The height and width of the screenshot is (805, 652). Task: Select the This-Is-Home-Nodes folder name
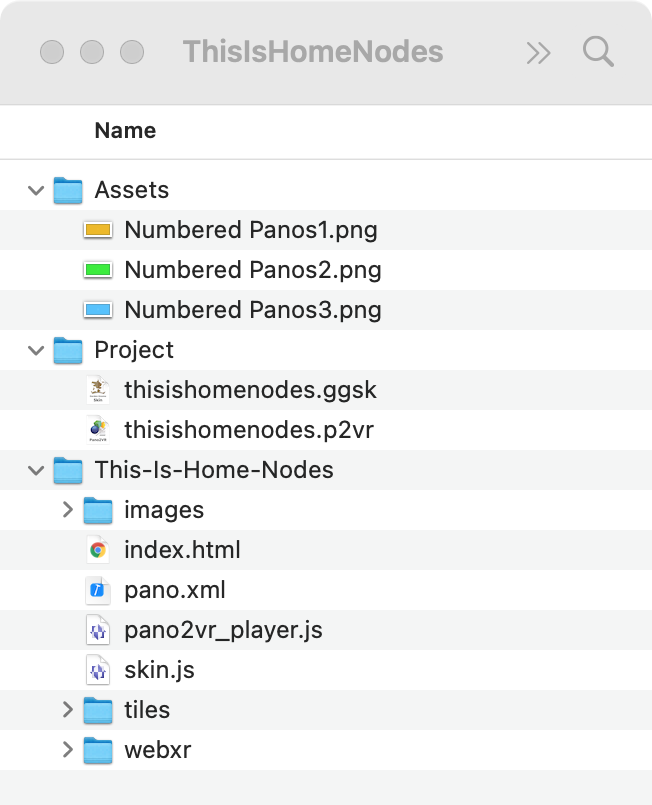point(214,470)
